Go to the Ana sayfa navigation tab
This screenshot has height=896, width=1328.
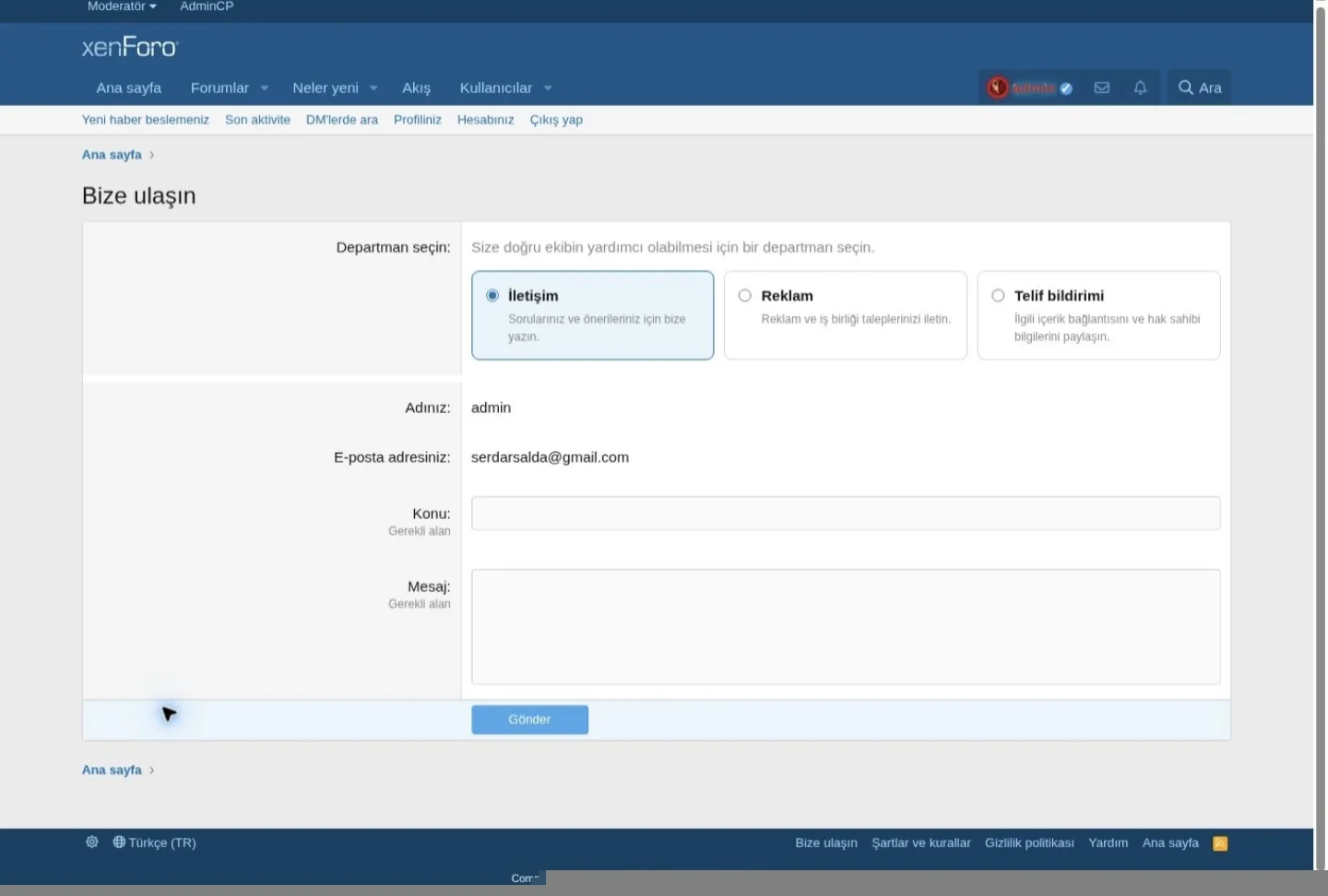coord(129,88)
